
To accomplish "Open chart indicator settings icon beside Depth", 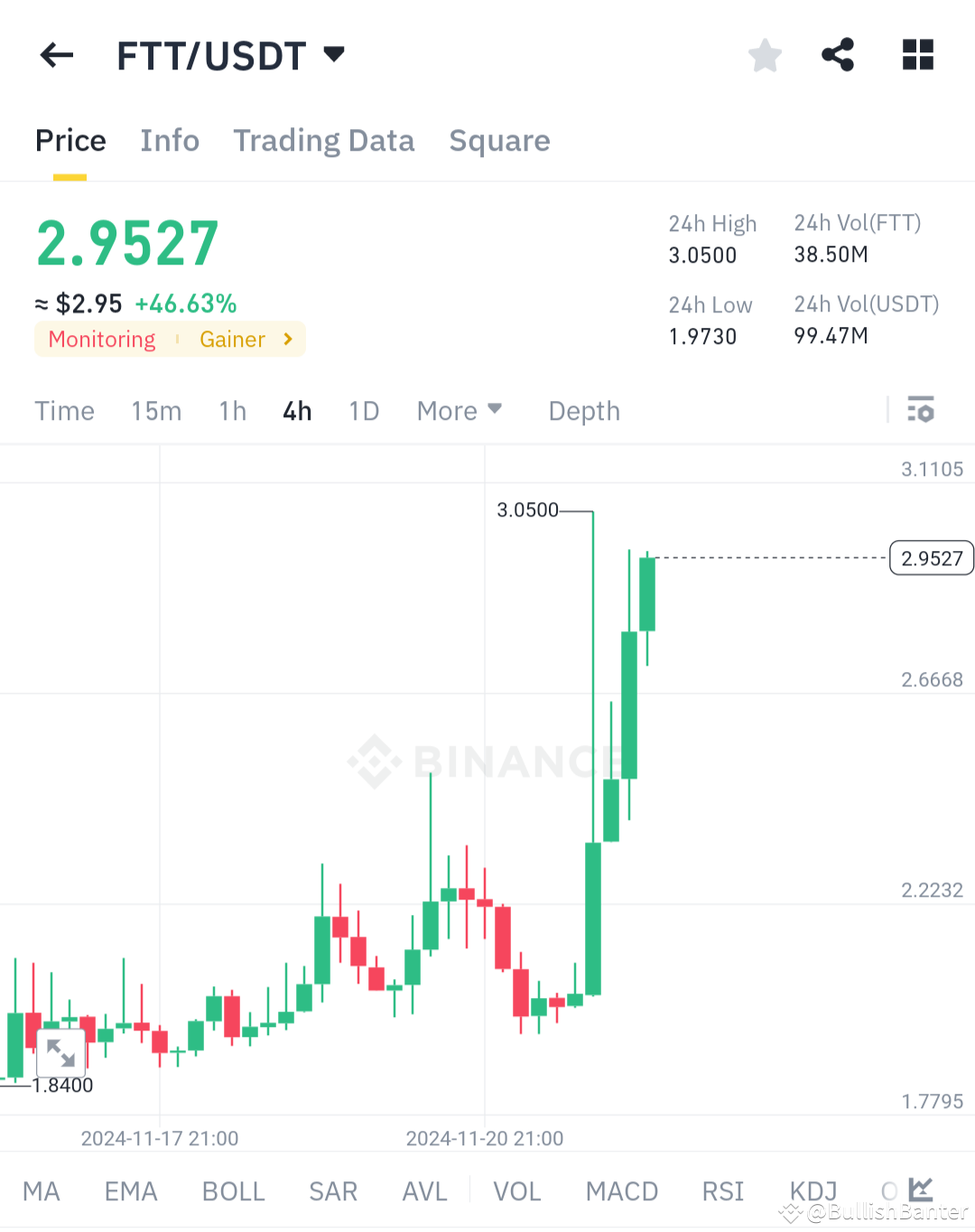I will pos(922,410).
